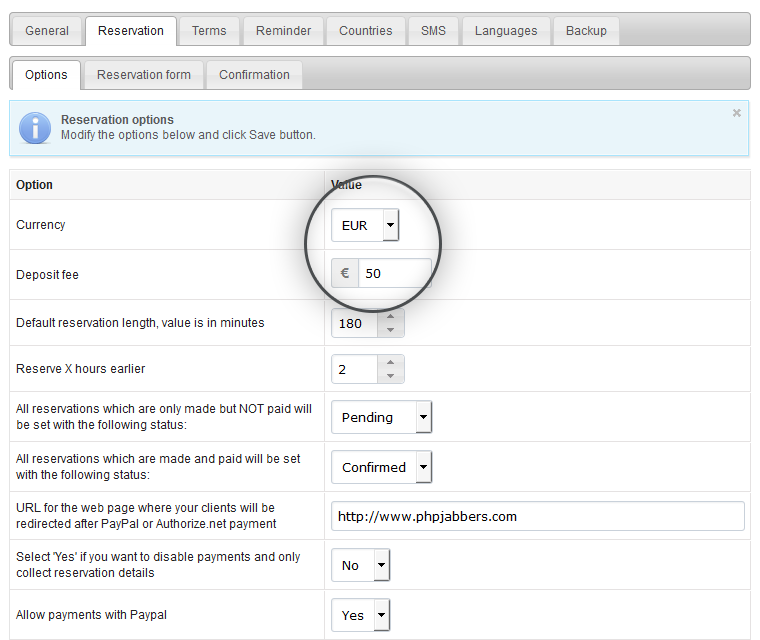Screen dimensions: 760x640
Task: Click the Currency option label
Action: tap(40, 225)
